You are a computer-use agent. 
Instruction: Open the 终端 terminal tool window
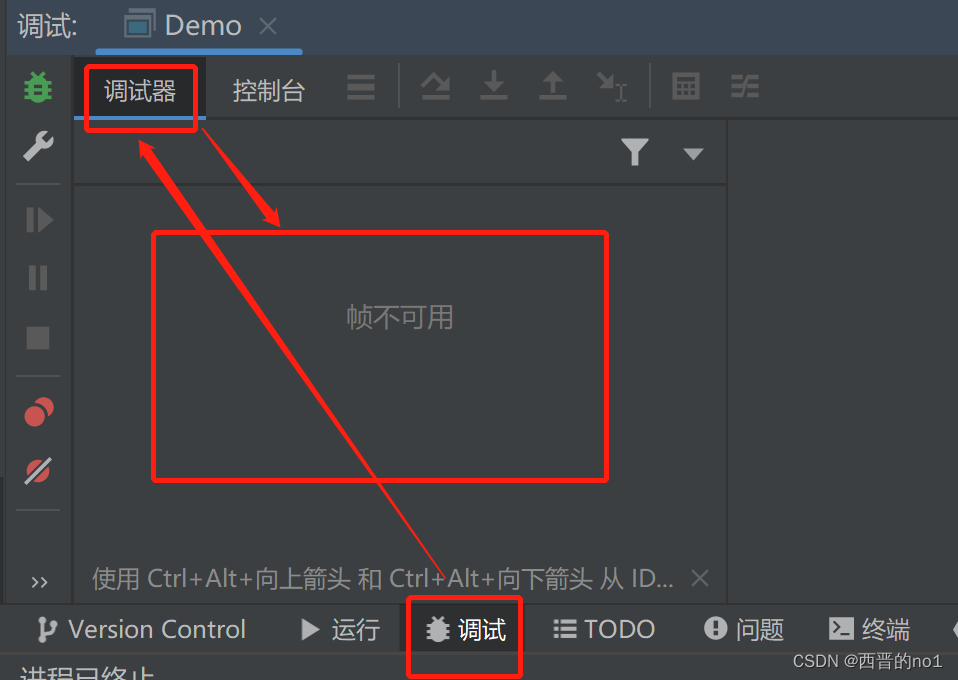click(x=869, y=629)
